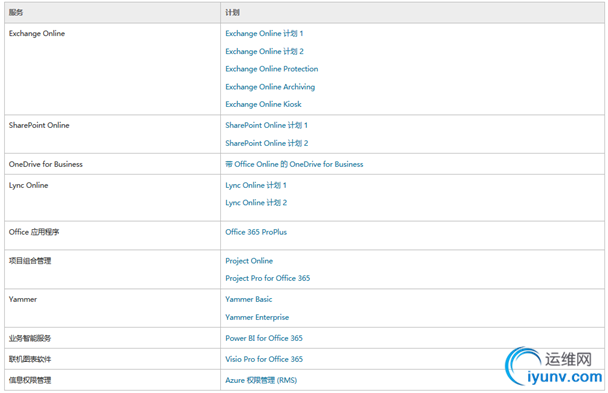Open the Lync Online 计划 2 link
The height and width of the screenshot is (393, 608).
pos(256,203)
